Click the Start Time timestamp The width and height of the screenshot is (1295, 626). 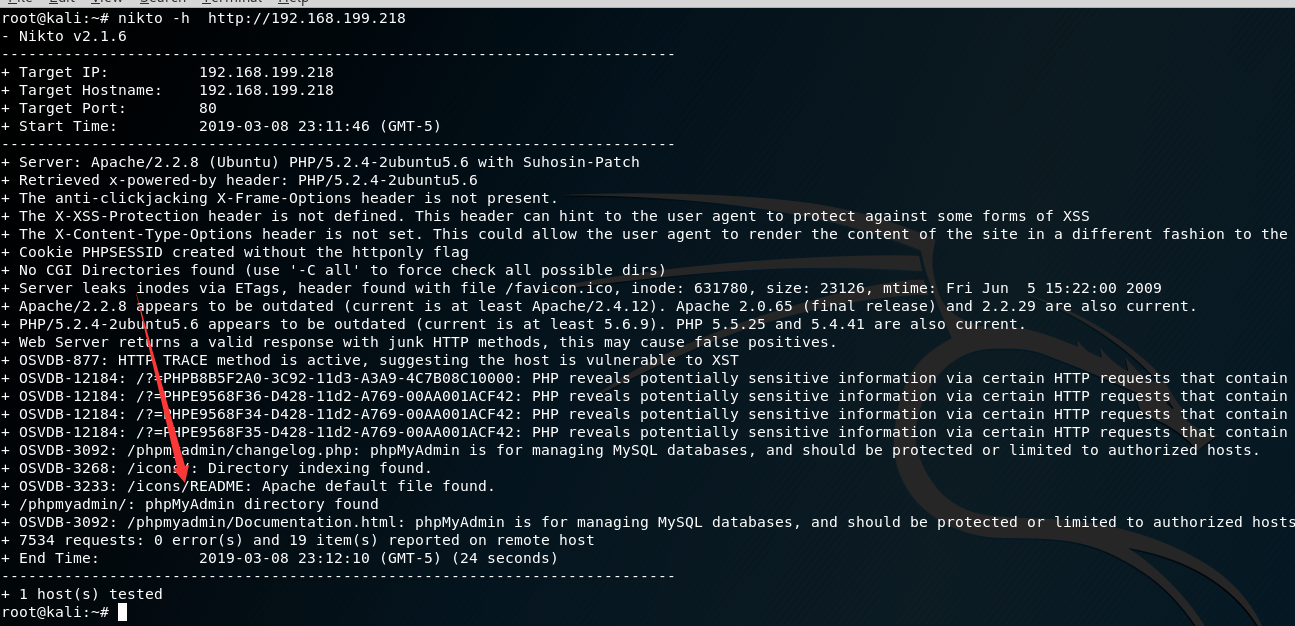click(320, 126)
